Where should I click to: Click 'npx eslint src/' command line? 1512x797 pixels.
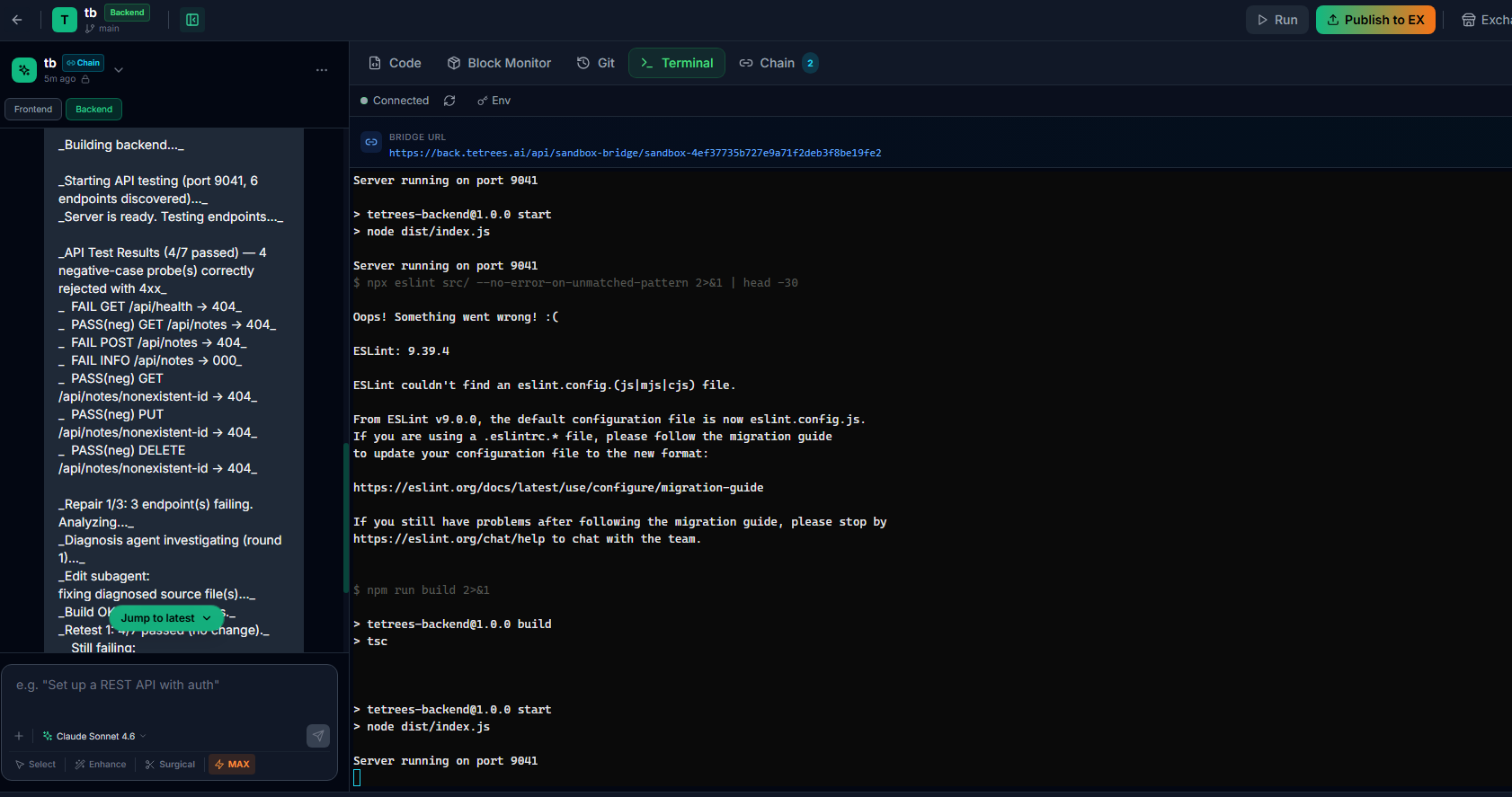pyautogui.click(x=575, y=283)
